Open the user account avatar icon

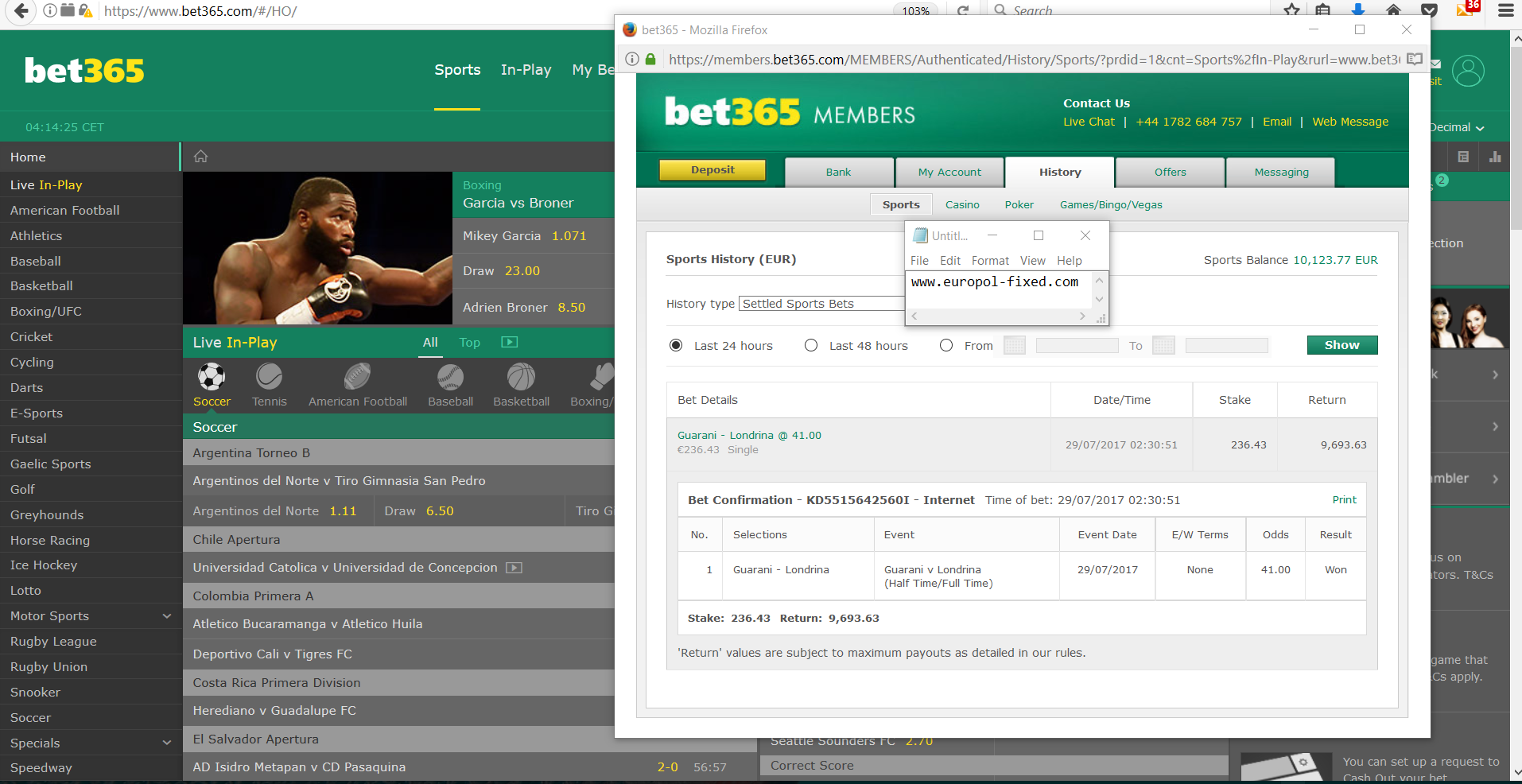coord(1468,71)
